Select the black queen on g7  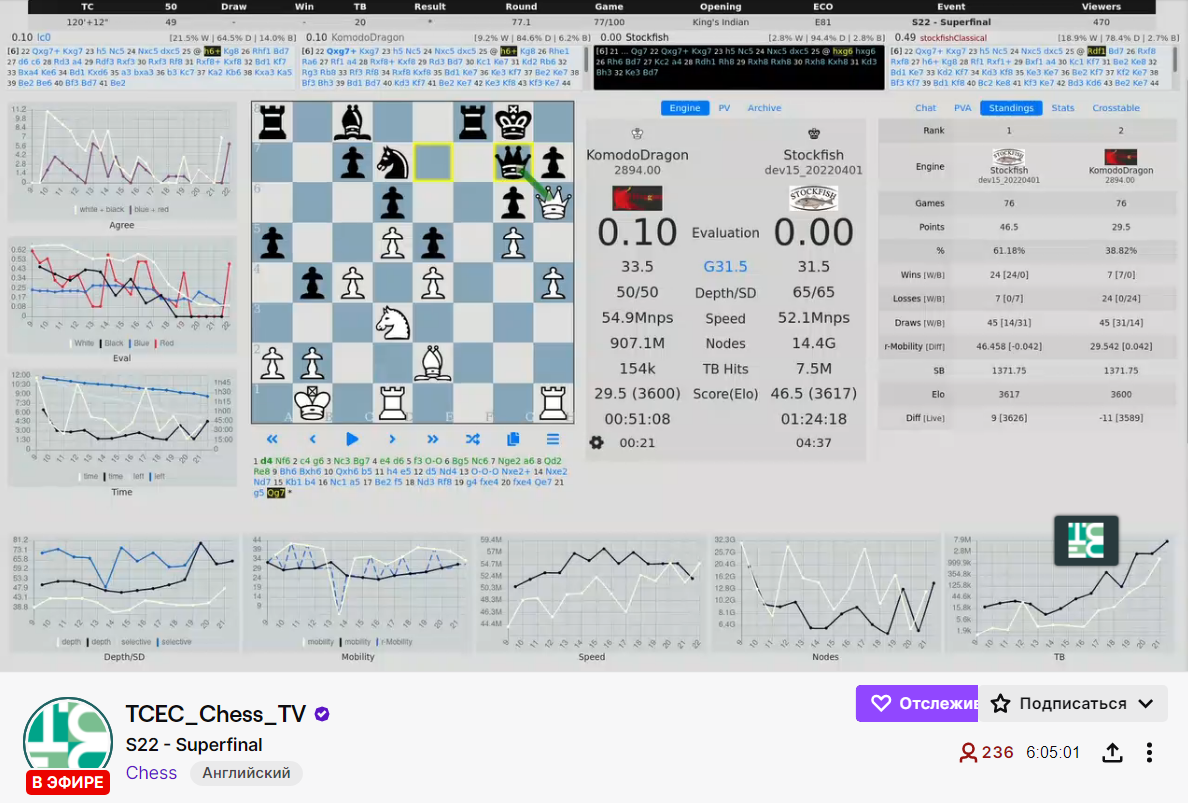click(513, 162)
